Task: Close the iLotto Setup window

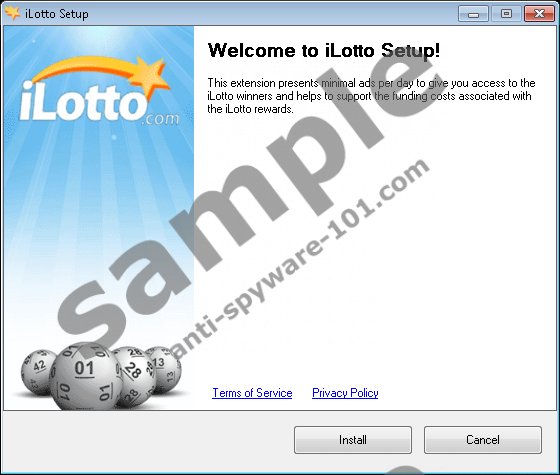Action: (539, 14)
